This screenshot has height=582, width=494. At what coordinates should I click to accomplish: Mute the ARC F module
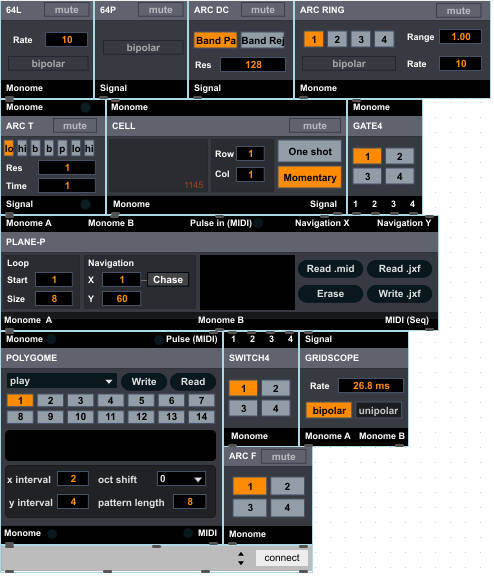(x=284, y=457)
